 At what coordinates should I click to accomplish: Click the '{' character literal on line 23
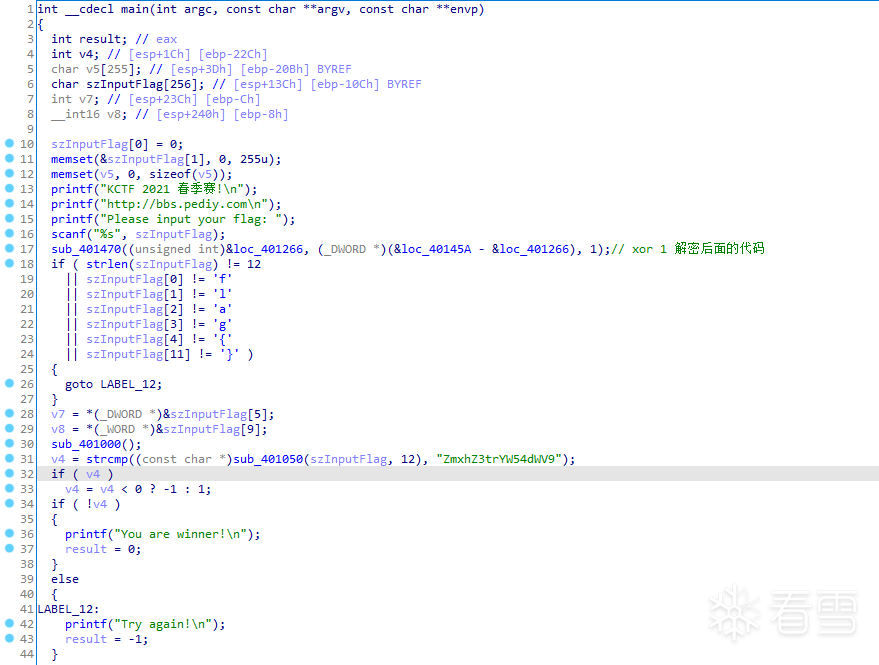tap(222, 339)
